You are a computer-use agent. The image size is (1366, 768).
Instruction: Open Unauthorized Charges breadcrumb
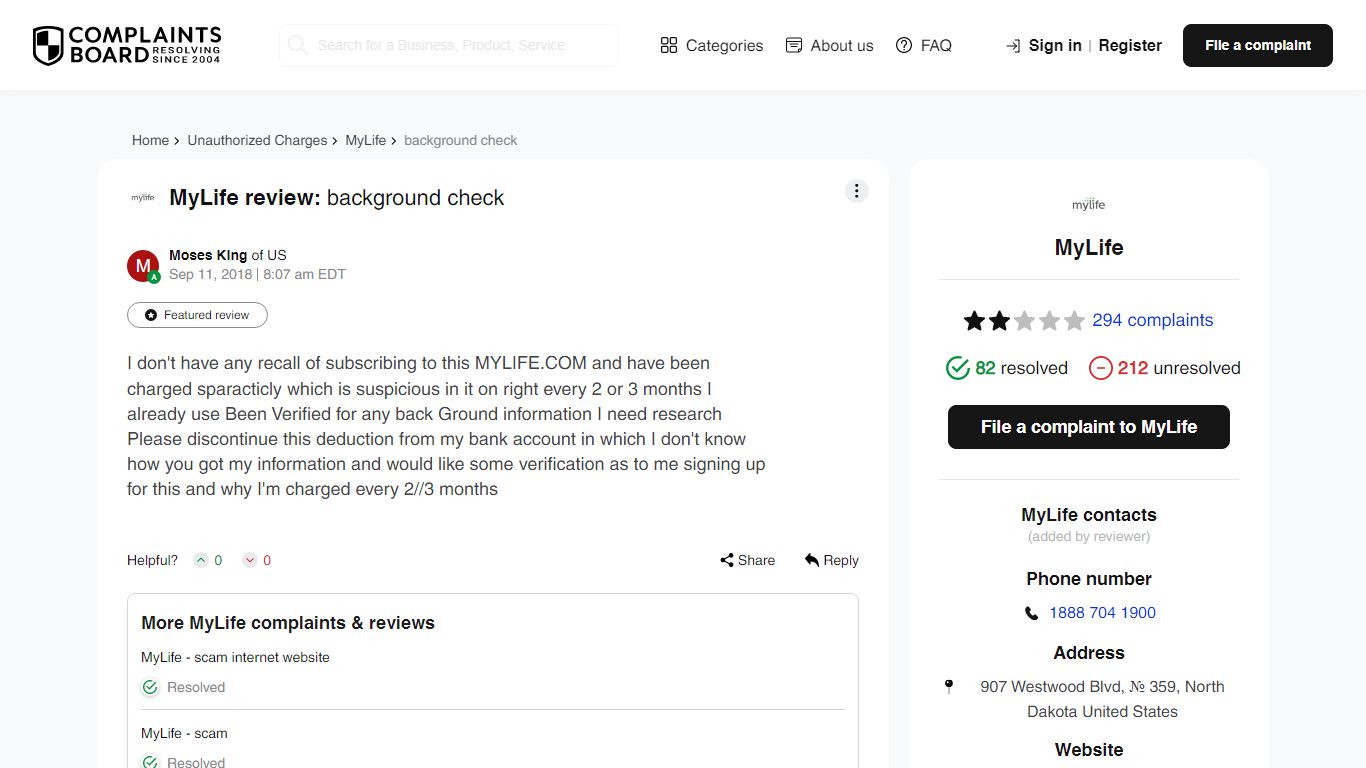pos(257,140)
